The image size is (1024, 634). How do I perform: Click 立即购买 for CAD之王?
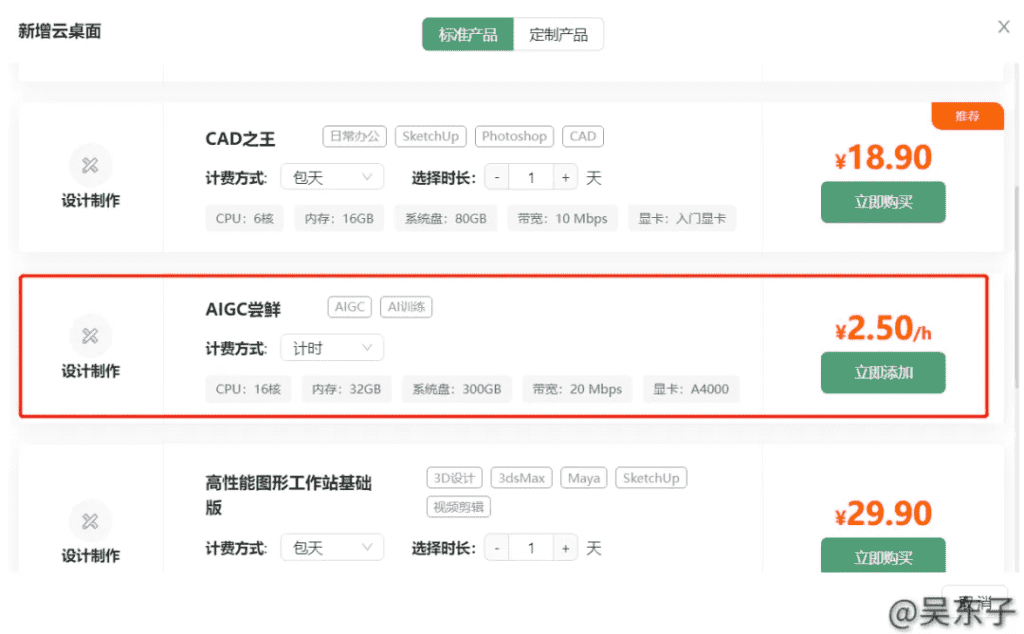(883, 202)
